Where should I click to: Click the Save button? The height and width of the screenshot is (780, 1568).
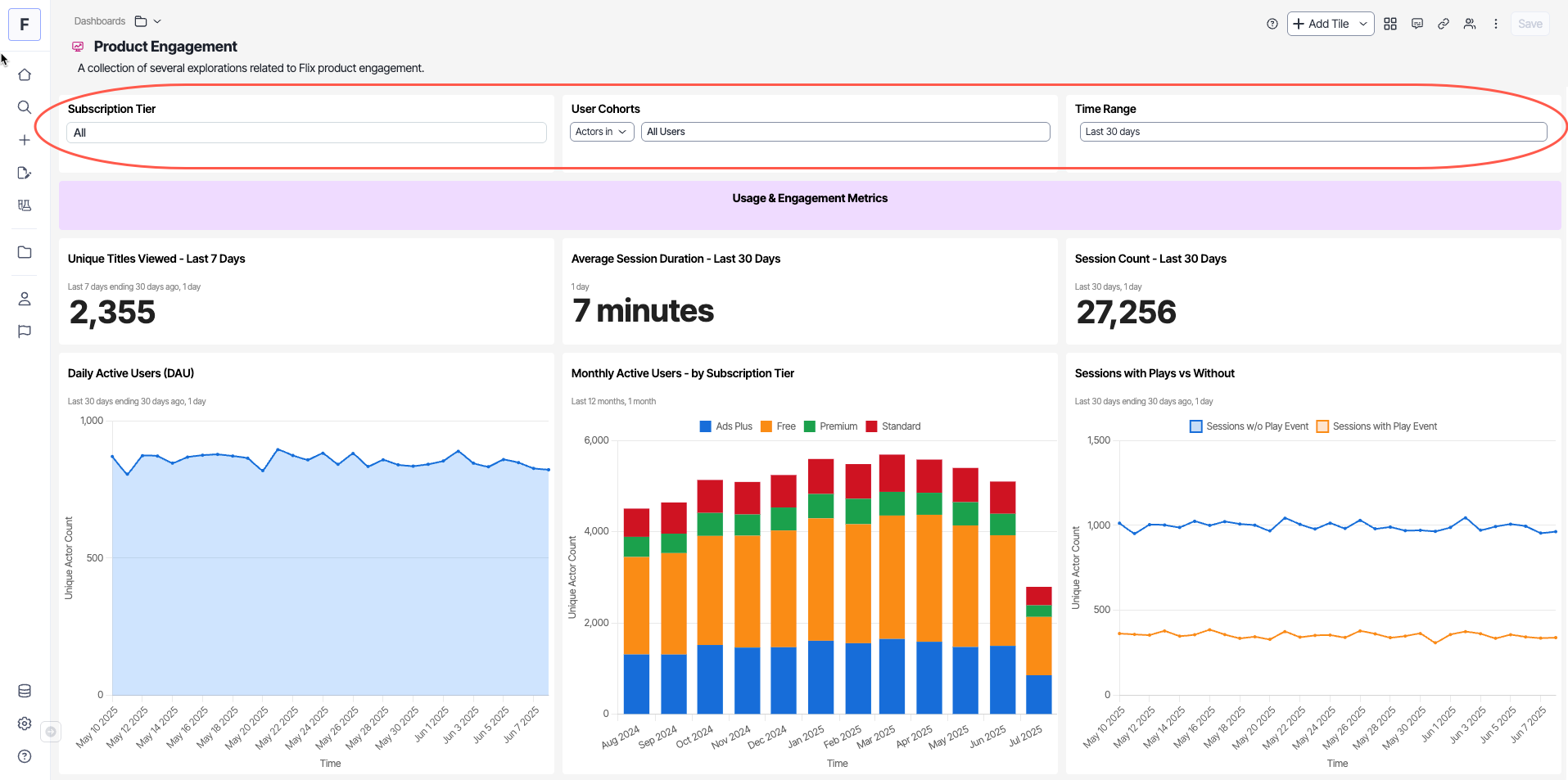[x=1530, y=24]
